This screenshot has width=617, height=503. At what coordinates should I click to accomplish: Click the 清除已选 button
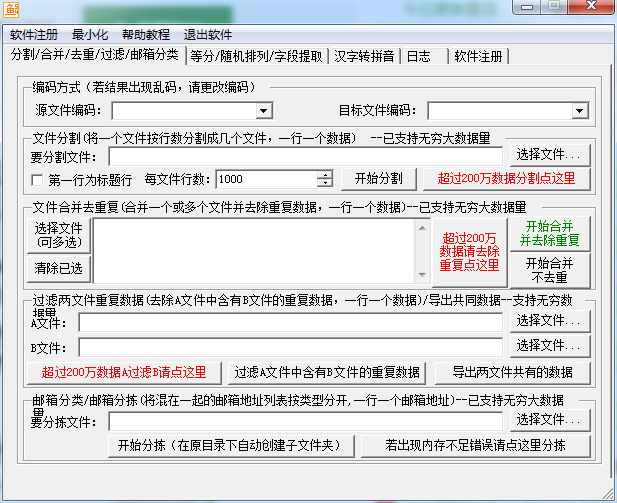59,268
